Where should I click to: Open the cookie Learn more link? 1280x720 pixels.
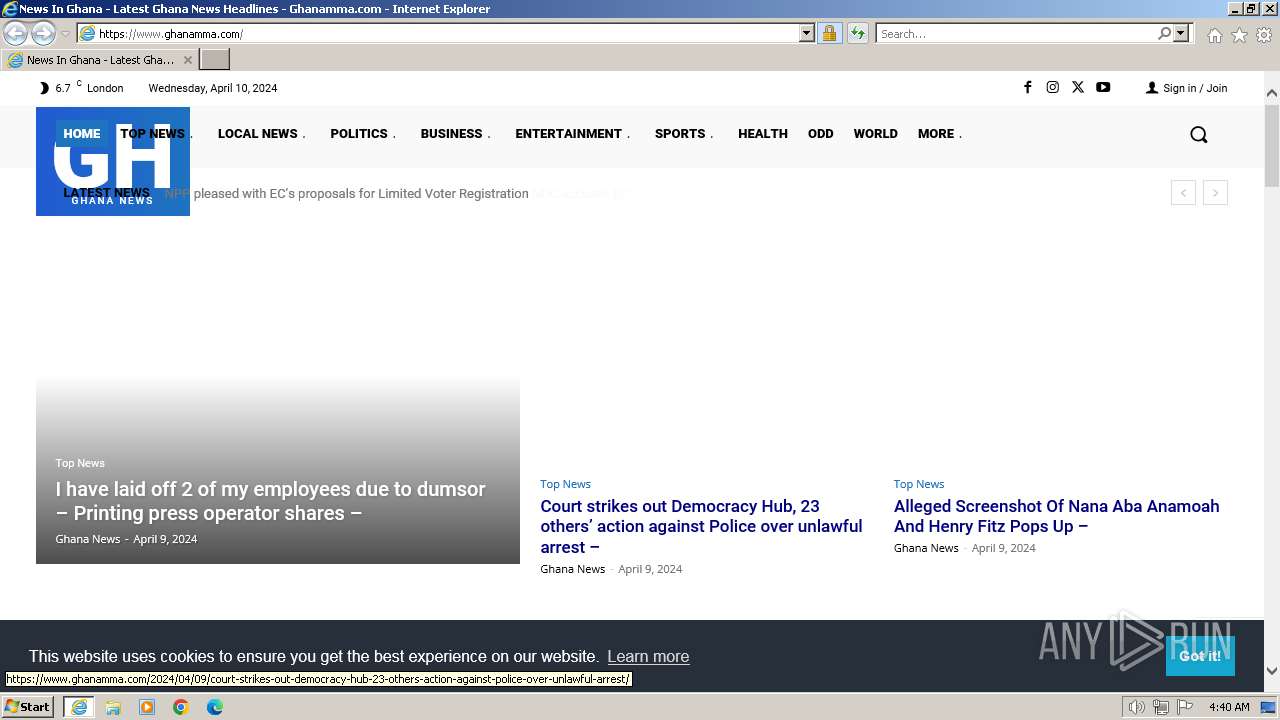(648, 656)
